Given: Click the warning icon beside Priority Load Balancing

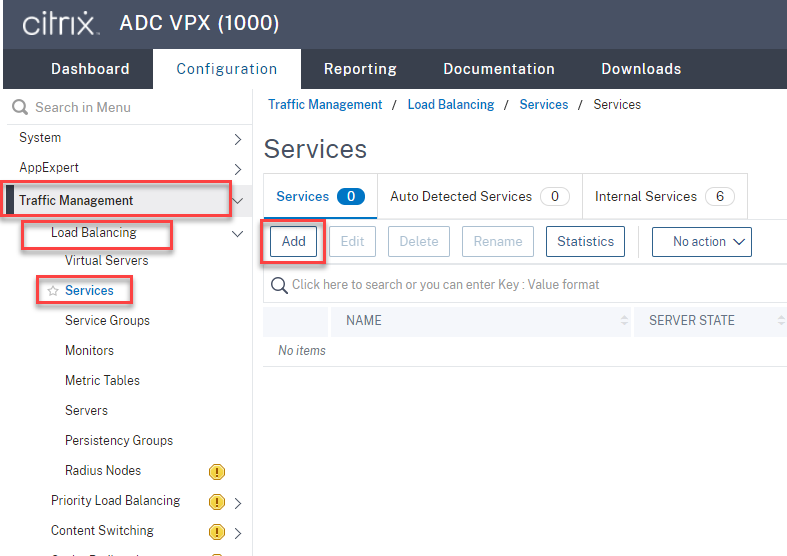Looking at the screenshot, I should (216, 502).
